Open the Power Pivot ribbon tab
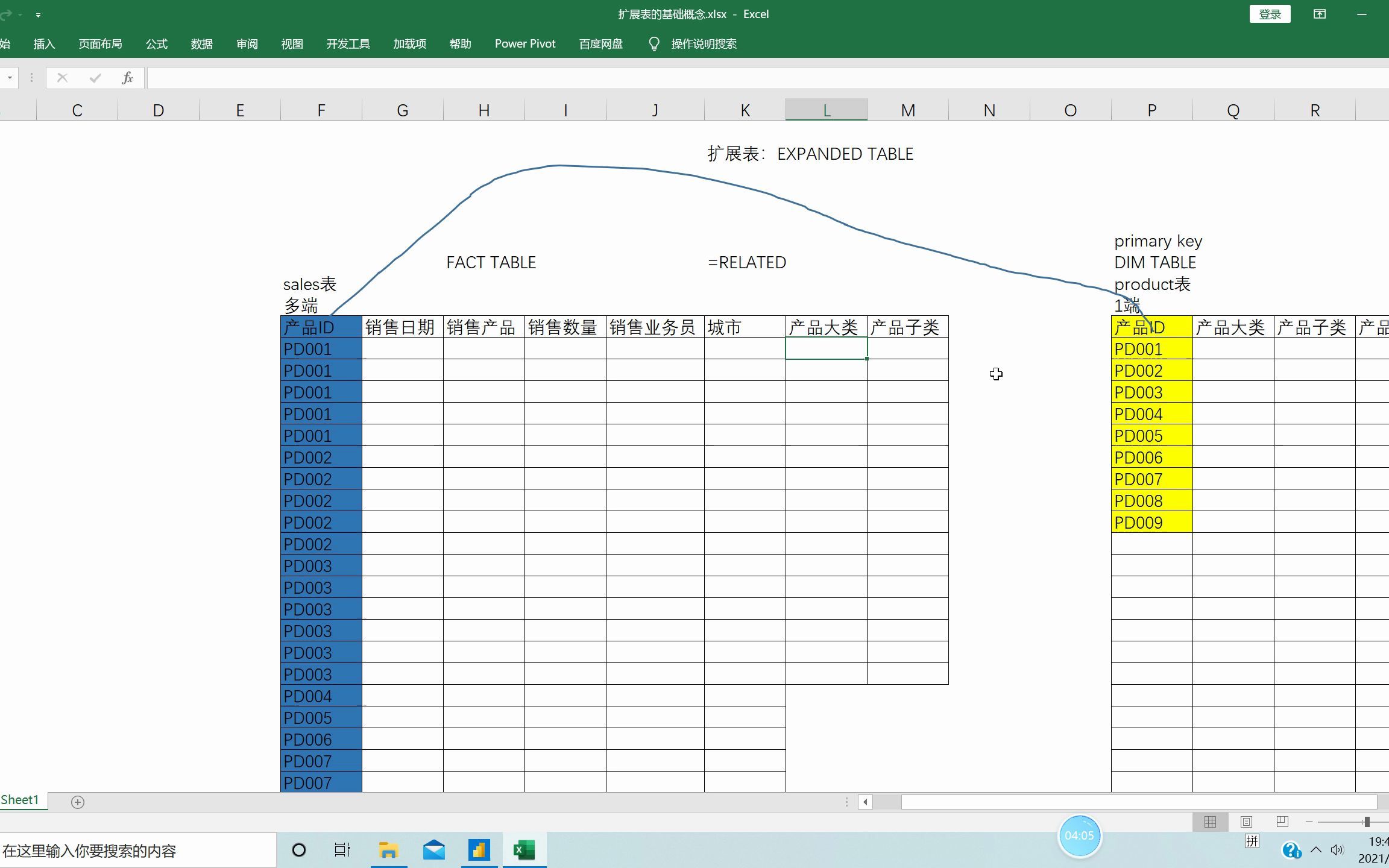 tap(525, 44)
